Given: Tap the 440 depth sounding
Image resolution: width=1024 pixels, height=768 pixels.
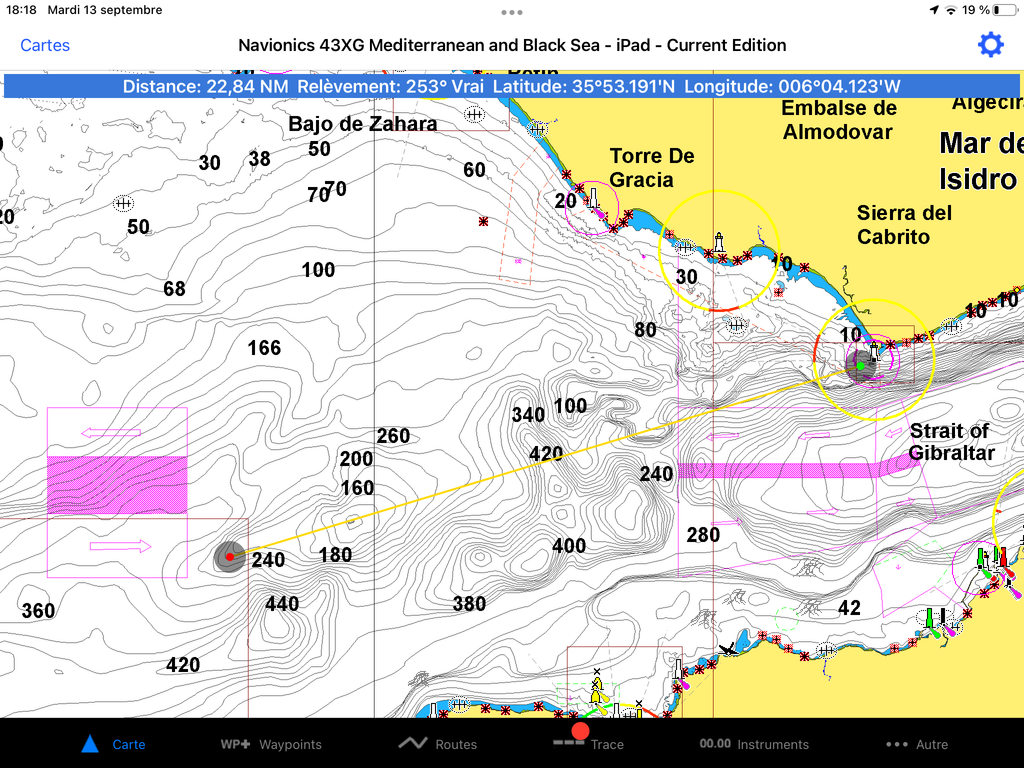Looking at the screenshot, I should (x=282, y=603).
